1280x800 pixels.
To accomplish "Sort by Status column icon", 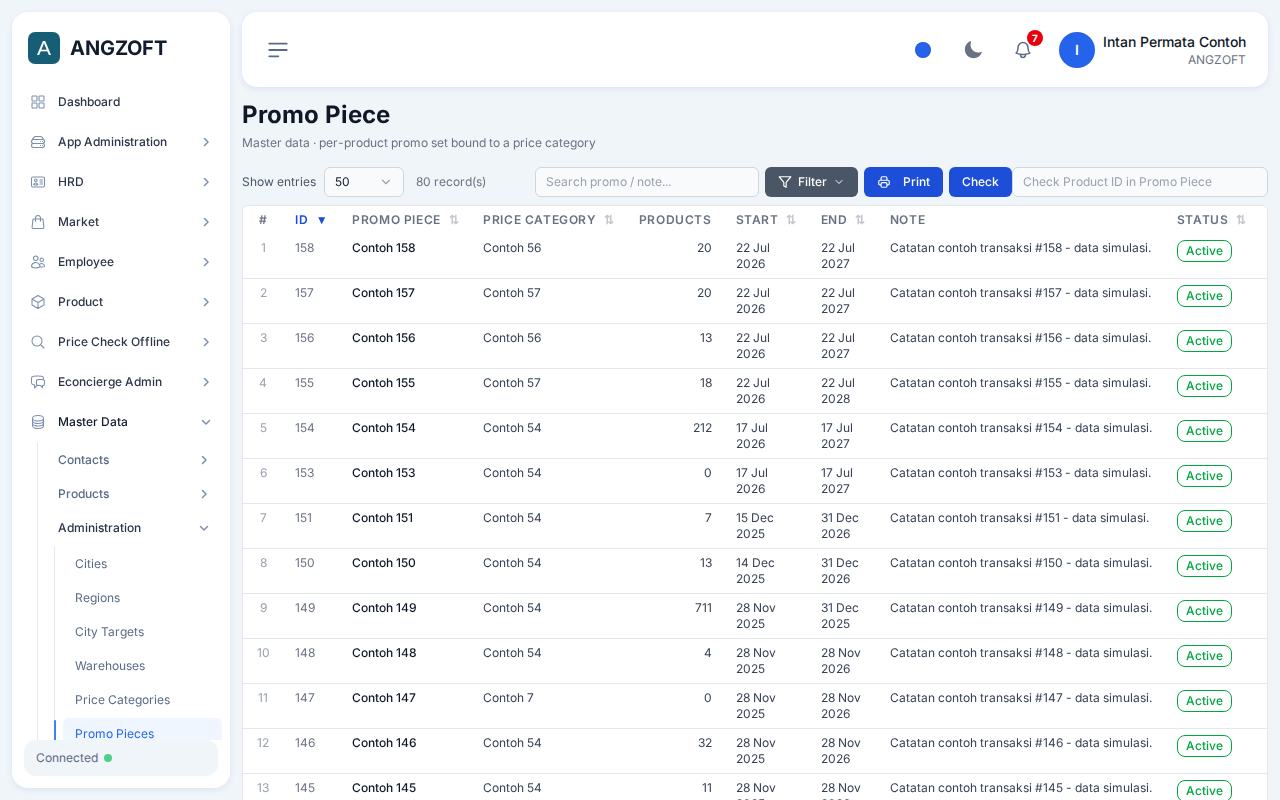I will pos(1241,220).
